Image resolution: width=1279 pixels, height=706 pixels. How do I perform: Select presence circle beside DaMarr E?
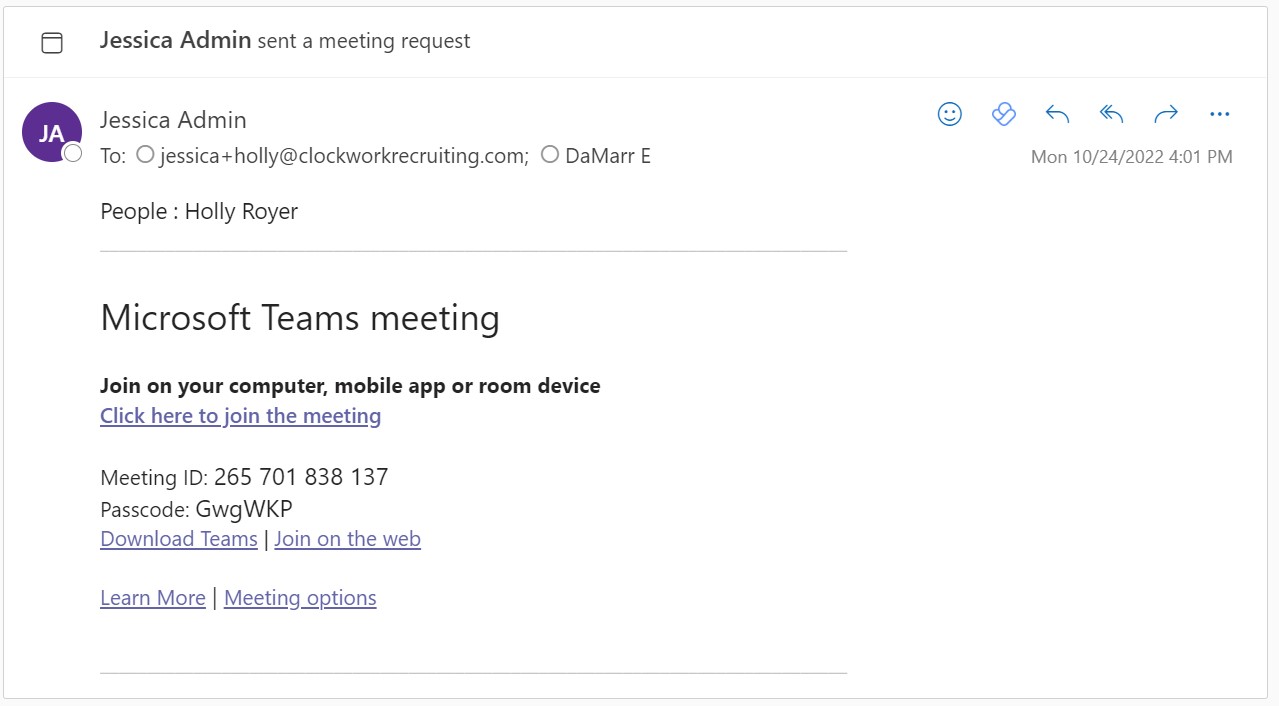coord(549,155)
